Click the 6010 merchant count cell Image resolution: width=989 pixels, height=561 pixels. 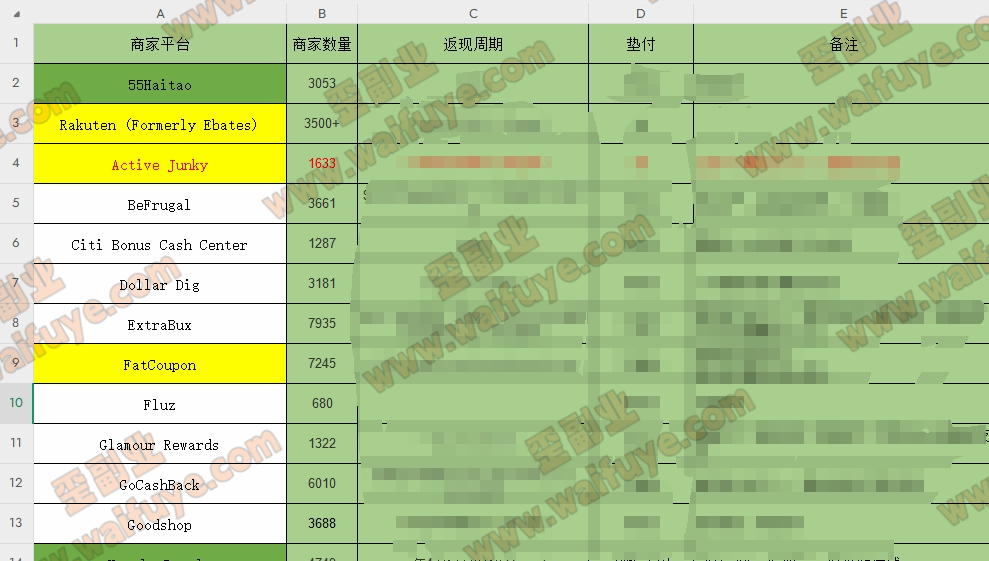[x=322, y=484]
